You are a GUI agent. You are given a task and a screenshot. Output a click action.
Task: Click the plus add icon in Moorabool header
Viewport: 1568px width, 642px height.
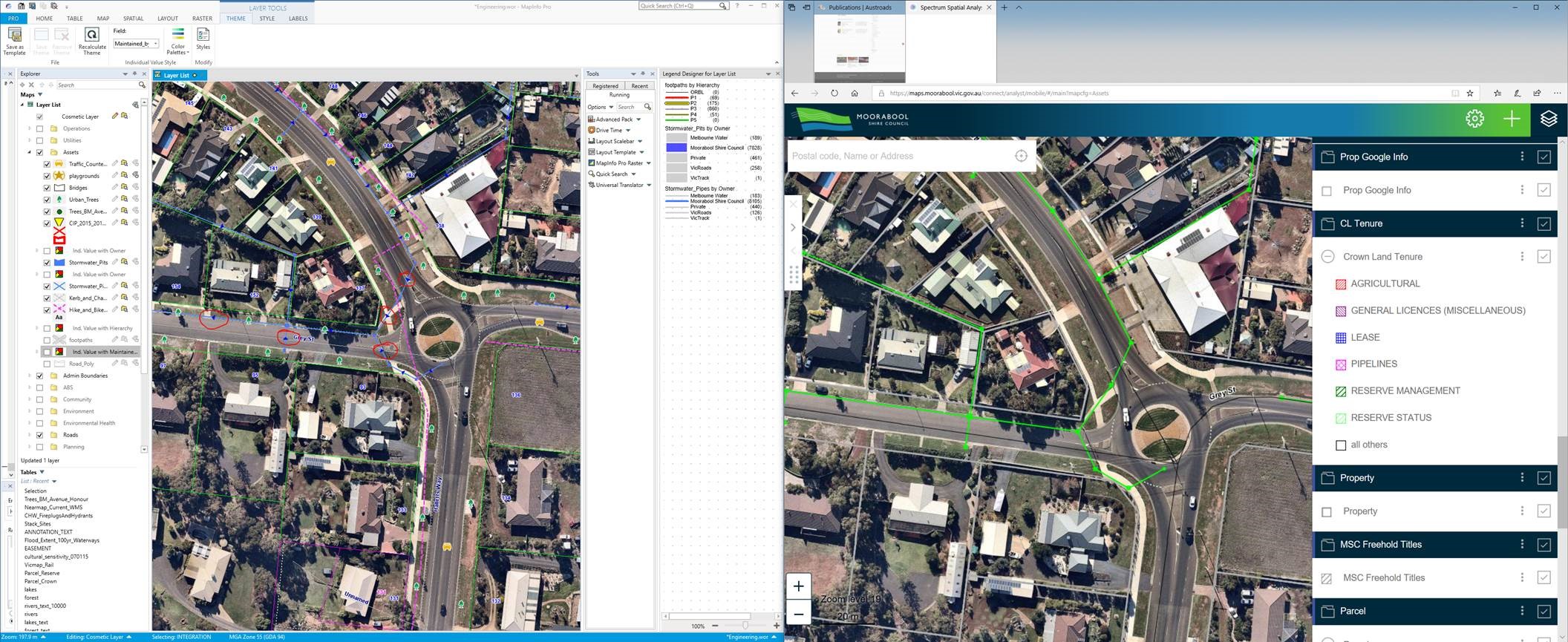coord(1512,119)
